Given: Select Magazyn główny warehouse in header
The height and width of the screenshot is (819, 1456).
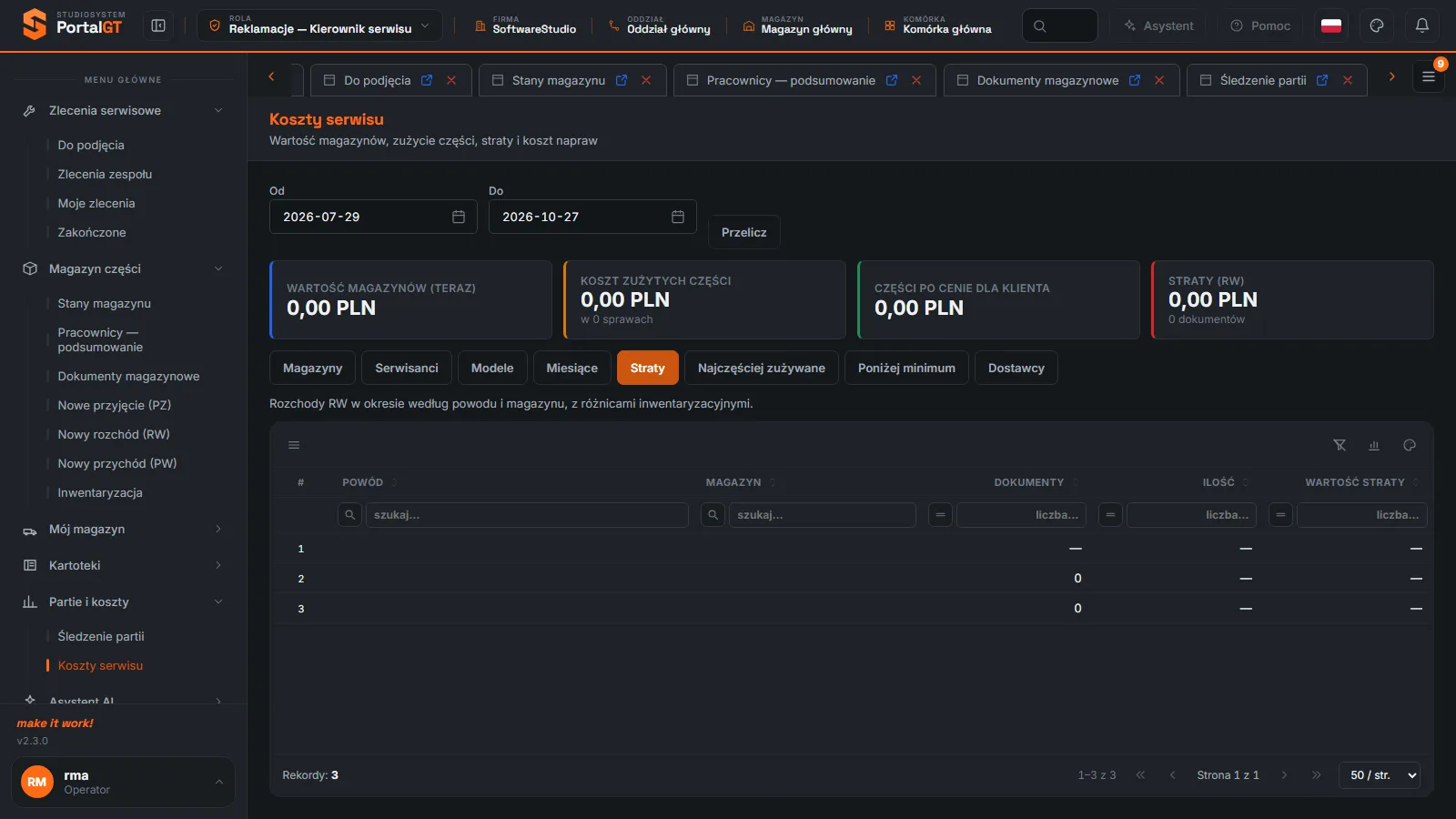Looking at the screenshot, I should 798,25.
